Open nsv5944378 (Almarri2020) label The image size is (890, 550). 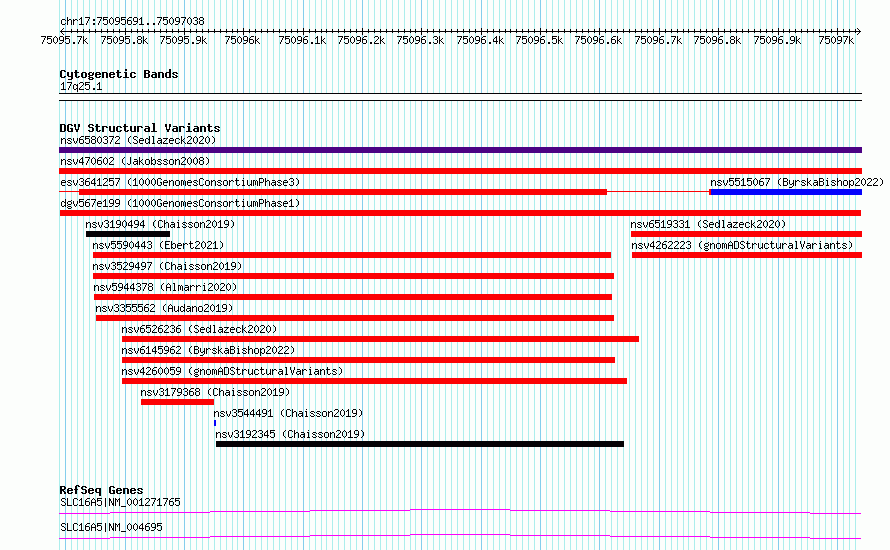click(x=165, y=287)
